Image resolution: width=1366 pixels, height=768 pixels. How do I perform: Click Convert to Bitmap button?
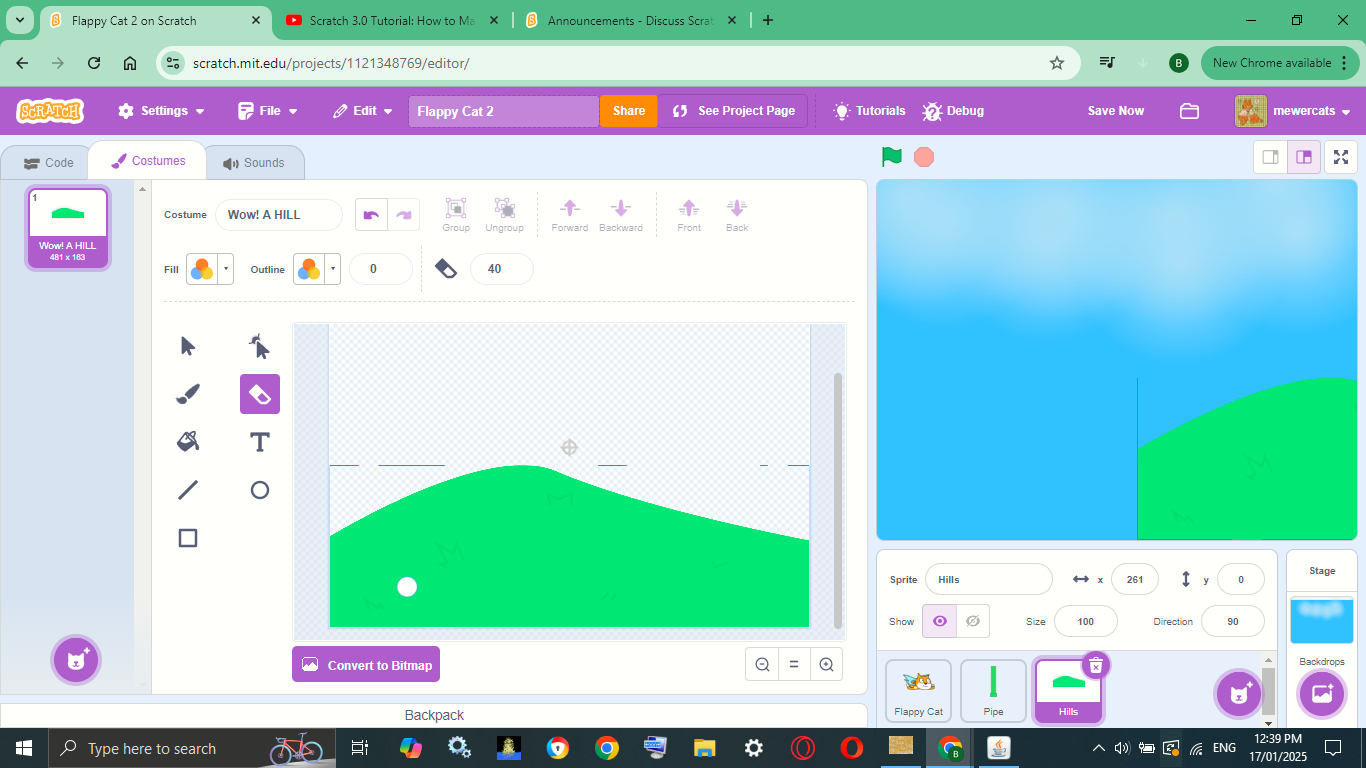tap(366, 665)
